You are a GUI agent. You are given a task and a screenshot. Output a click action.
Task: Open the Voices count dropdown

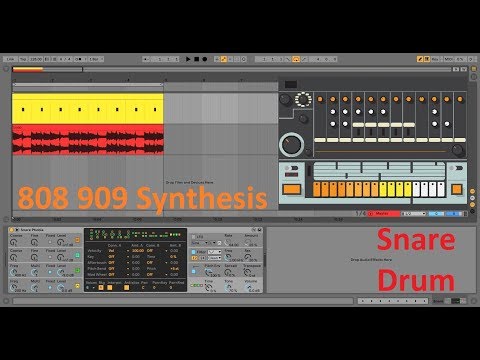91,288
